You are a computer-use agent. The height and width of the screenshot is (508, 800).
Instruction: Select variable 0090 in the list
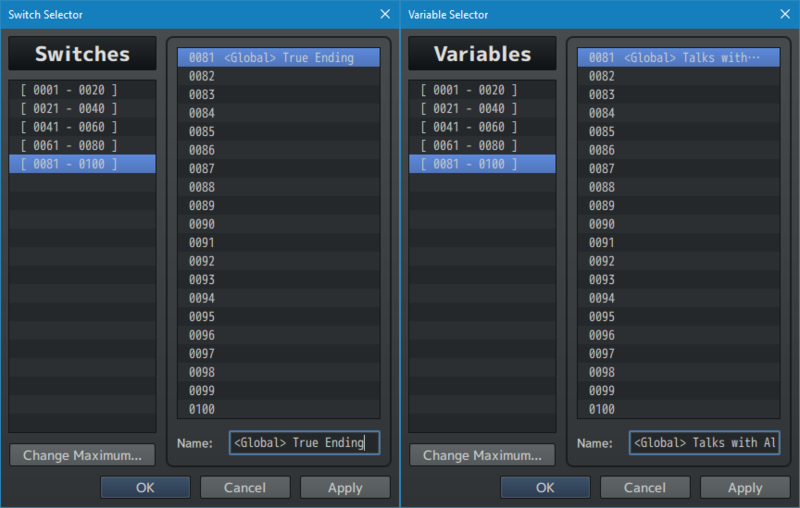[x=678, y=224]
